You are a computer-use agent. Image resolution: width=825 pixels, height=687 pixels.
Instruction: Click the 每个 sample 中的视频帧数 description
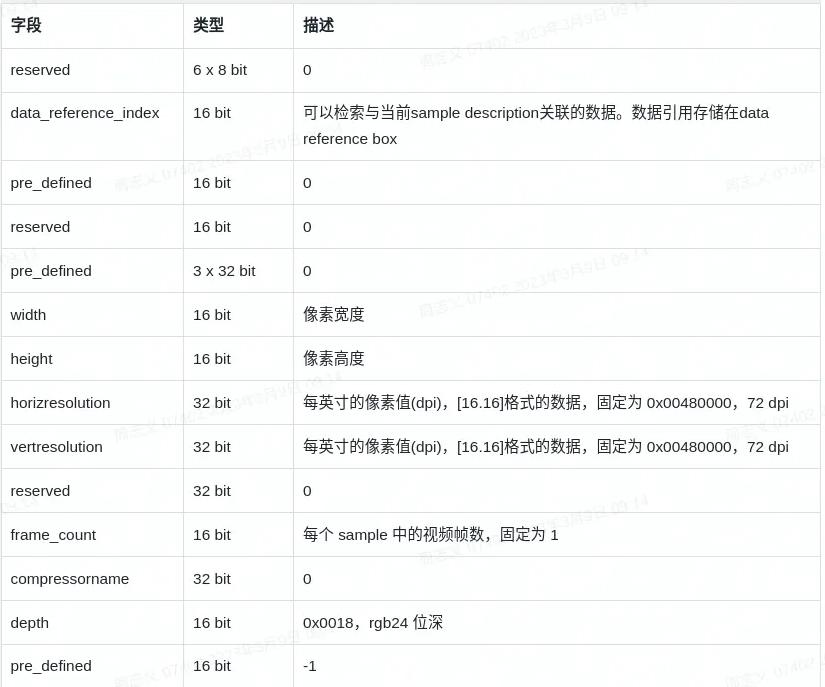pos(430,534)
